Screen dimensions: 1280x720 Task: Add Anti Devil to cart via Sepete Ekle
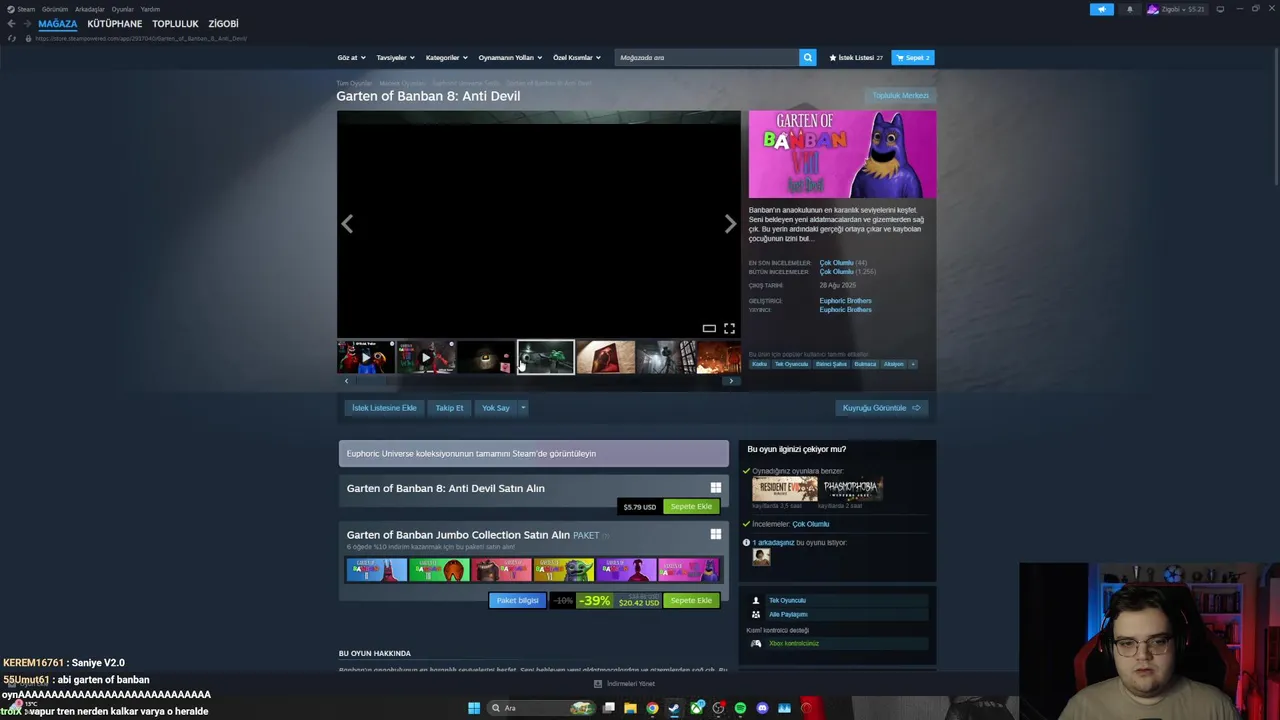coord(691,506)
